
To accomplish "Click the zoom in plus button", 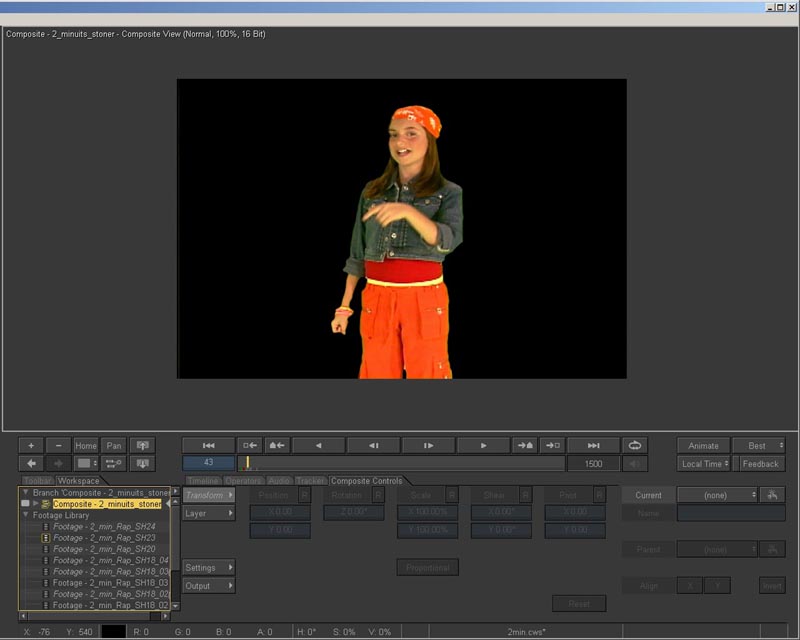I will coord(31,445).
